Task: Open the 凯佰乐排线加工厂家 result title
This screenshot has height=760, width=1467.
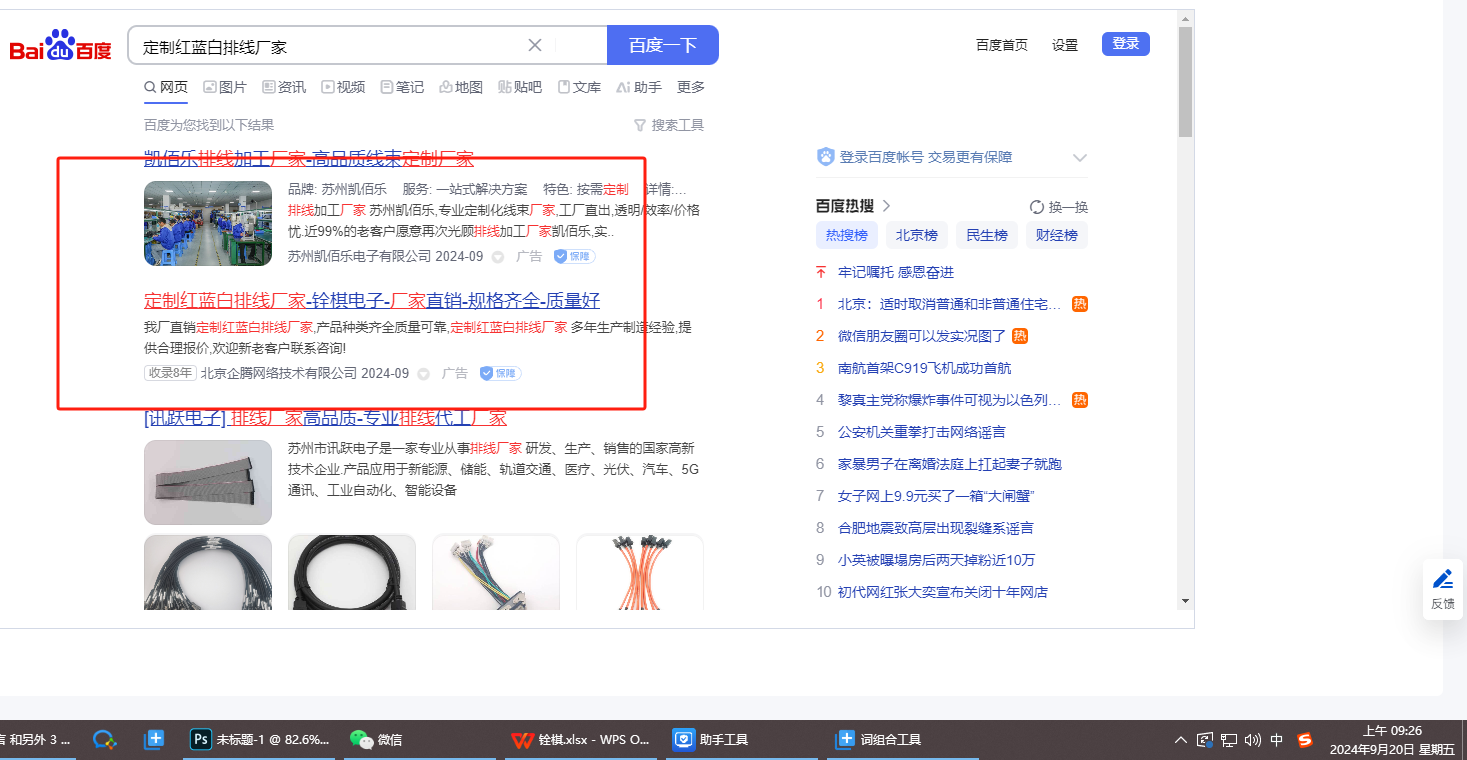Action: 309,158
